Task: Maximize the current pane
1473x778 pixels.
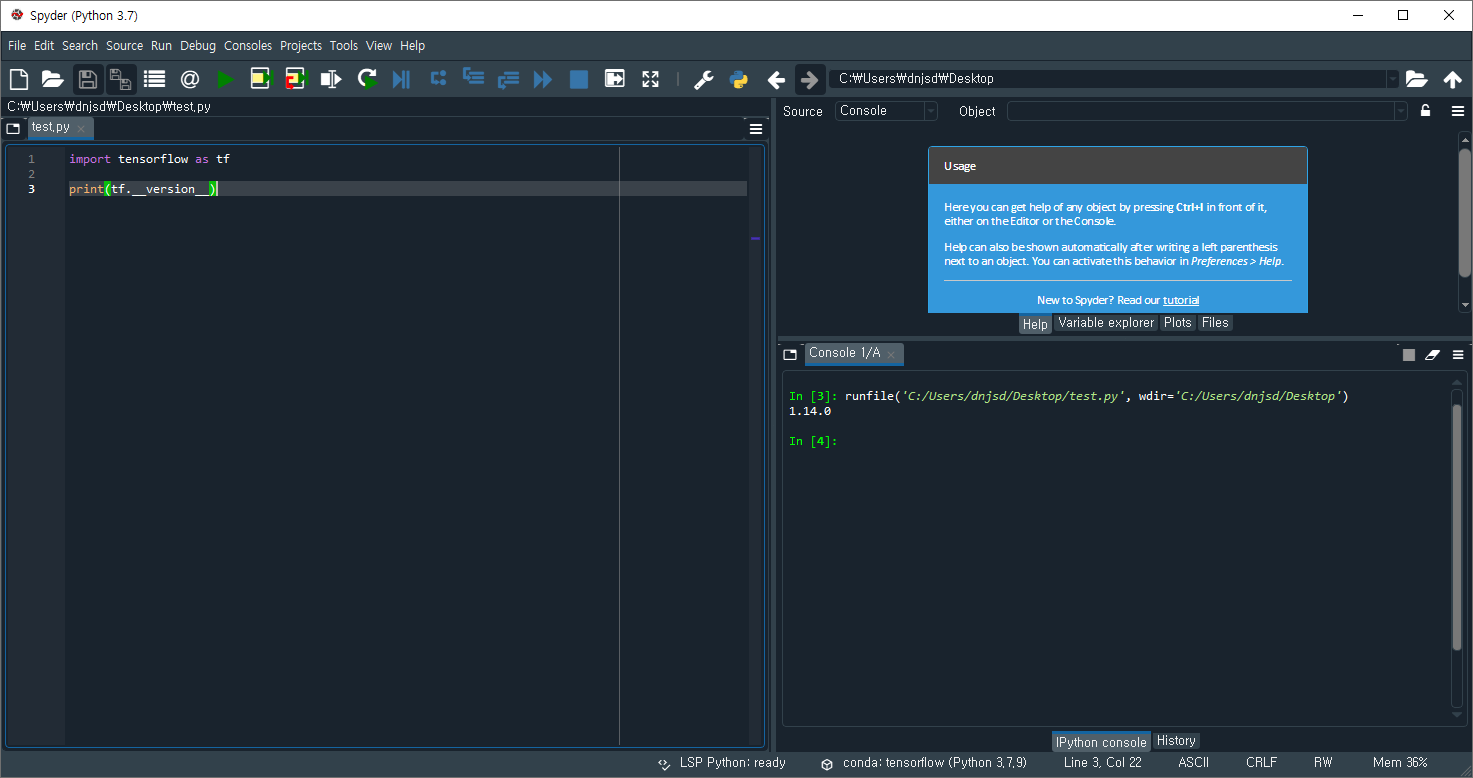Action: (615, 79)
